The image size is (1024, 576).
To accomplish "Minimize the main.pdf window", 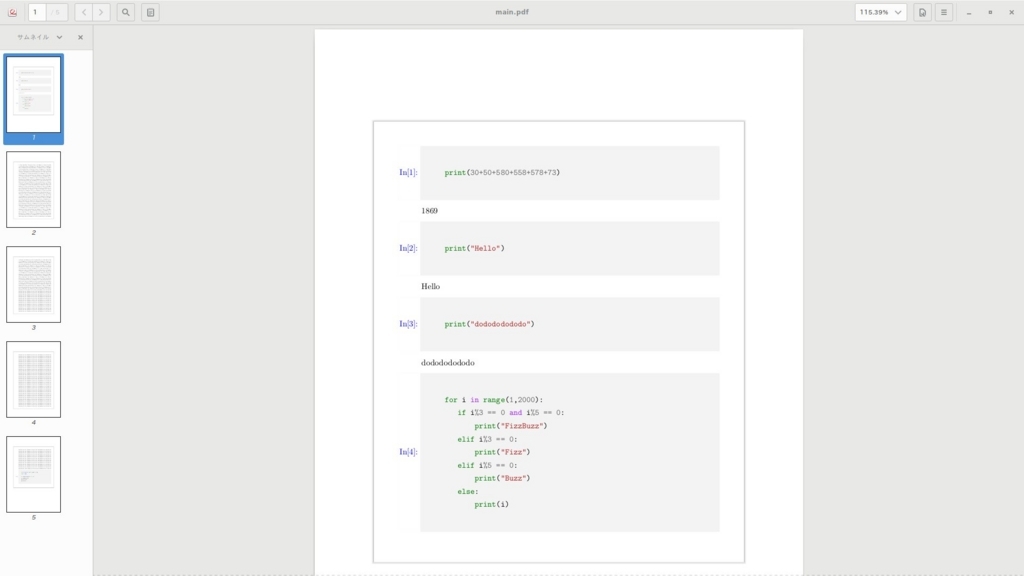I will 969,12.
